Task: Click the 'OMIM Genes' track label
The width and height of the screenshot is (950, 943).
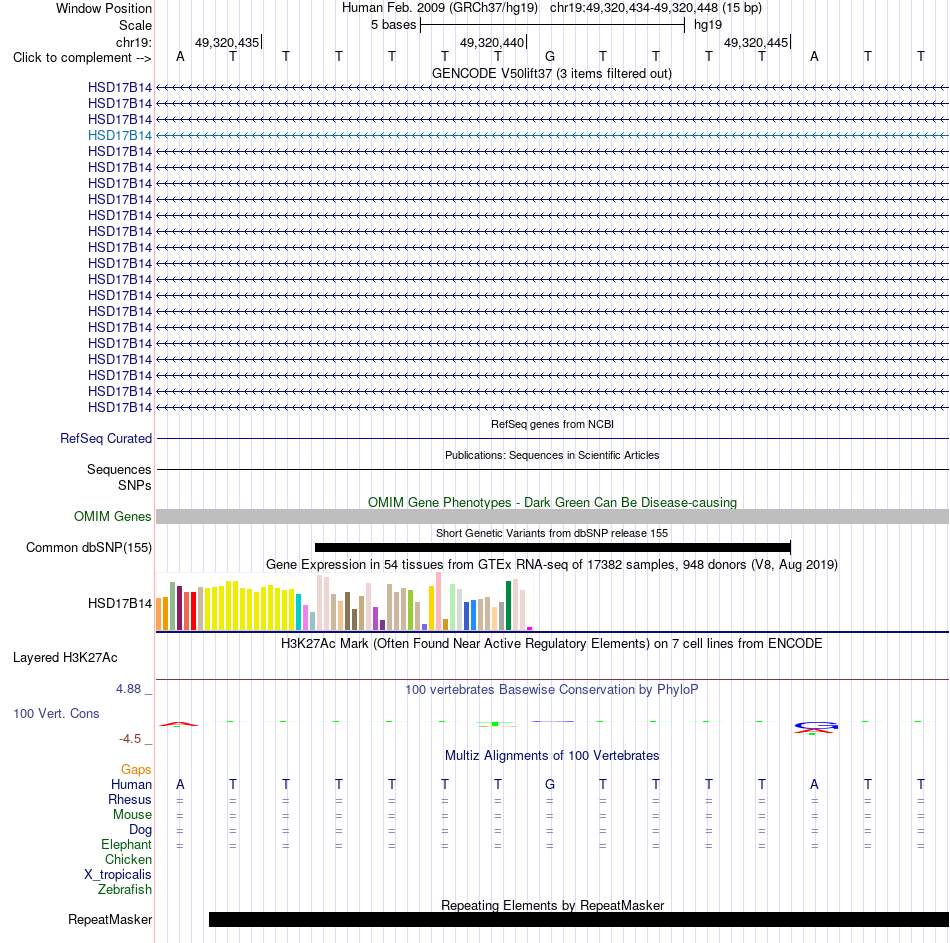Action: coord(112,516)
